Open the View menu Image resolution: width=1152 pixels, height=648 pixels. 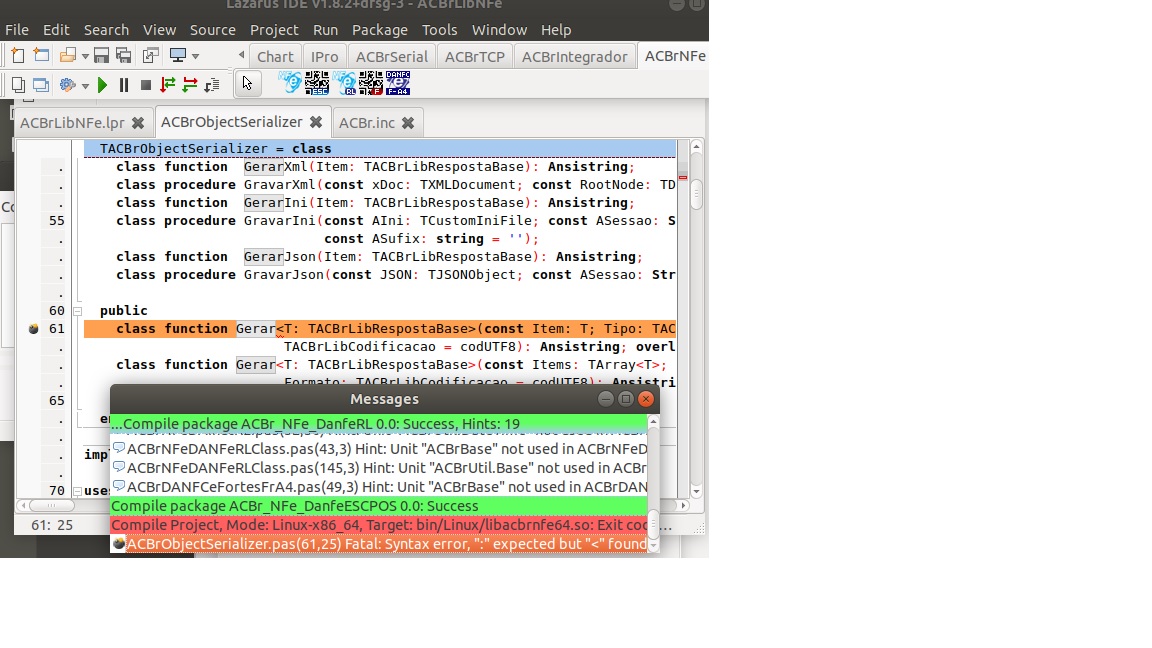click(x=159, y=30)
